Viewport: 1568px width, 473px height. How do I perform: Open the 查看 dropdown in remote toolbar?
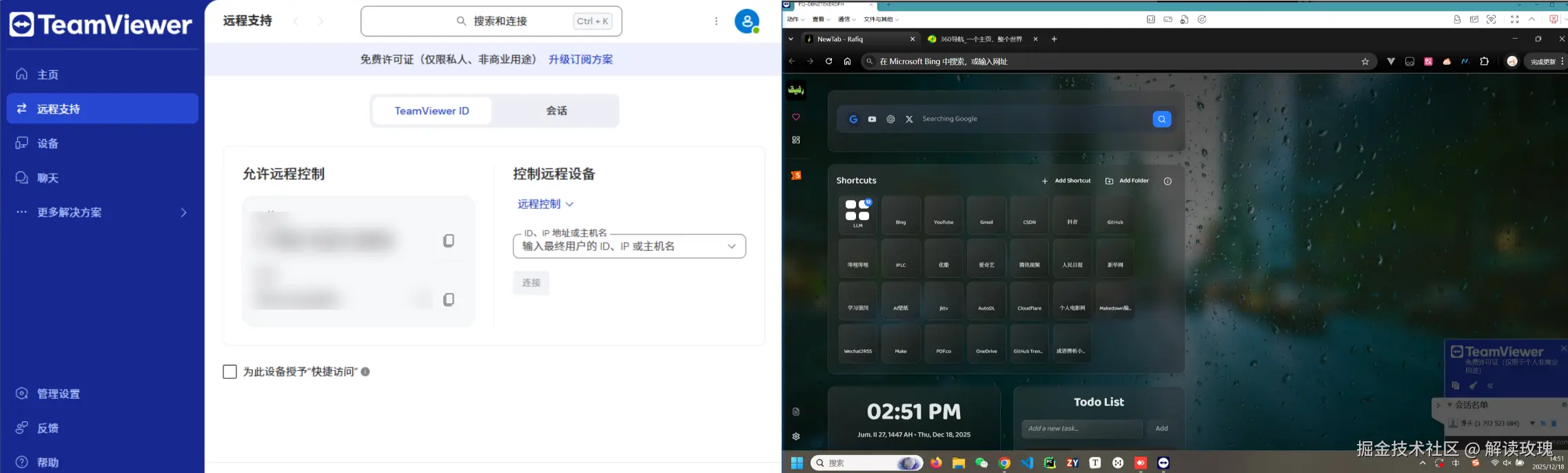tap(821, 19)
